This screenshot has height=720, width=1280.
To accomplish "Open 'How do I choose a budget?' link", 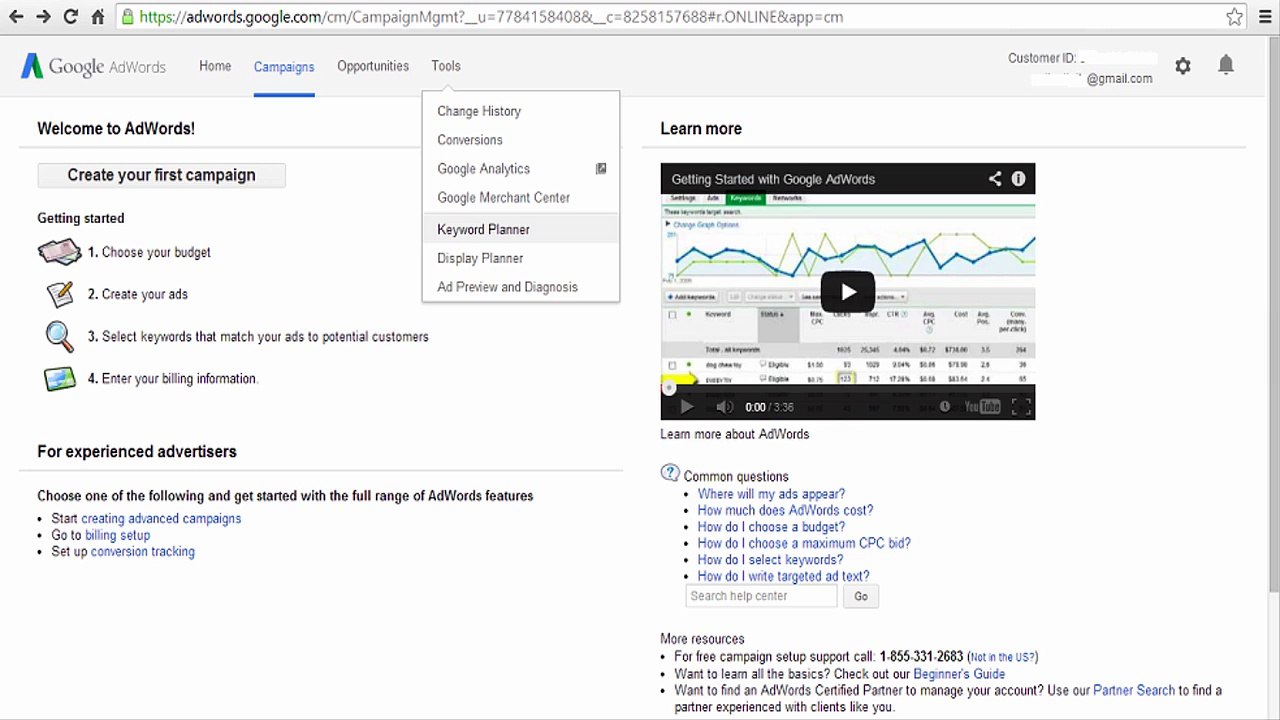I will pos(771,527).
